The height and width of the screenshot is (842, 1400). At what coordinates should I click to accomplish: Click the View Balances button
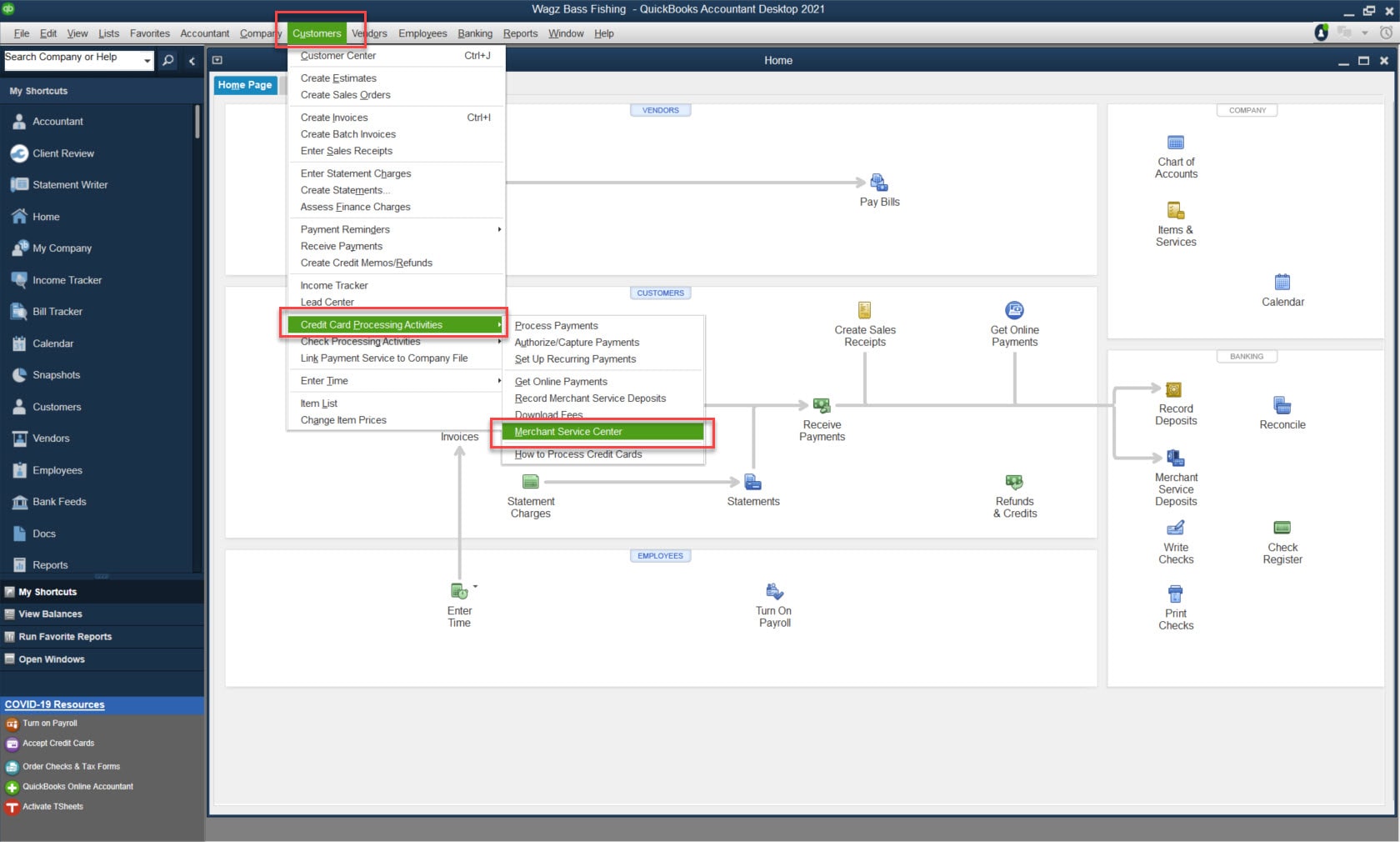point(102,614)
